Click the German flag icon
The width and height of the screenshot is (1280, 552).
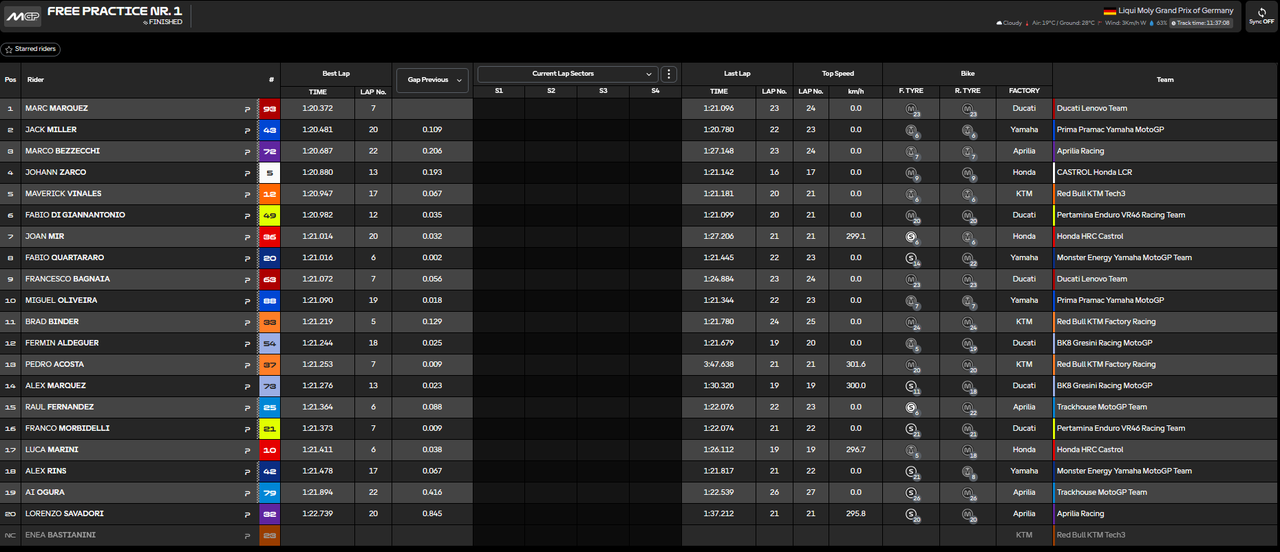click(1109, 11)
